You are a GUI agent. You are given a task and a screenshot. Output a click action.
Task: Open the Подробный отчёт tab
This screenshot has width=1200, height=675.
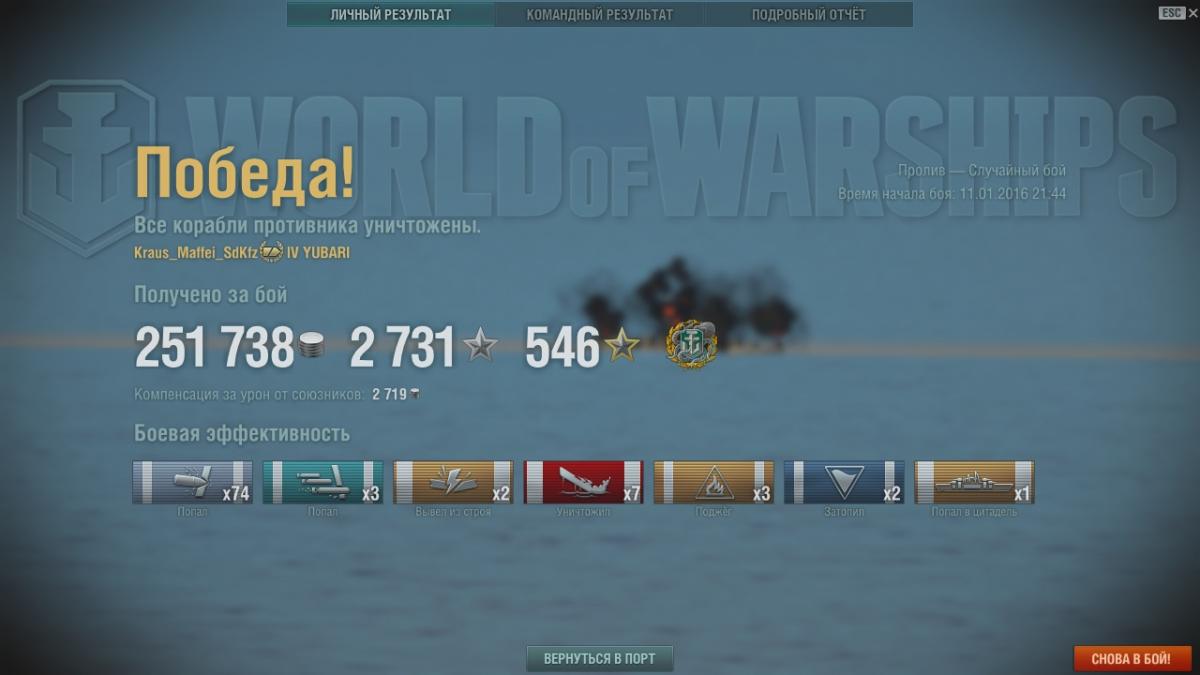809,15
